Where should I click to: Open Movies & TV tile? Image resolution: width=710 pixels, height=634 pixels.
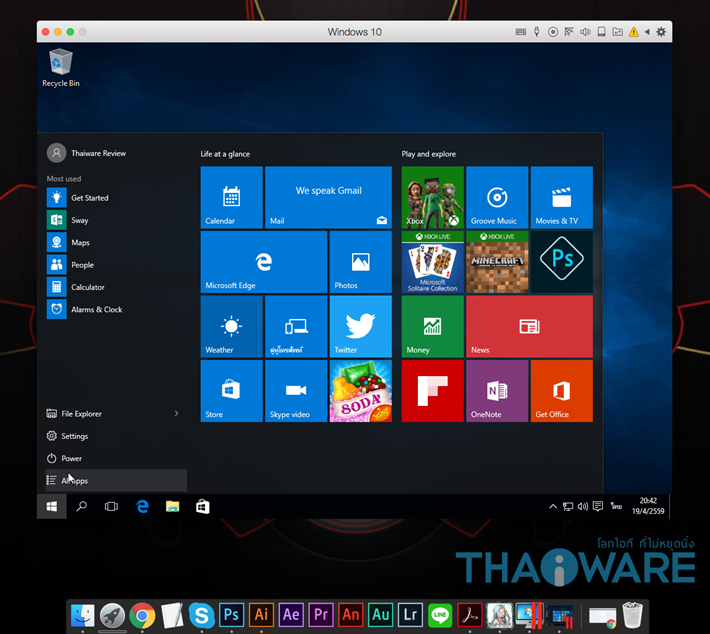point(561,197)
